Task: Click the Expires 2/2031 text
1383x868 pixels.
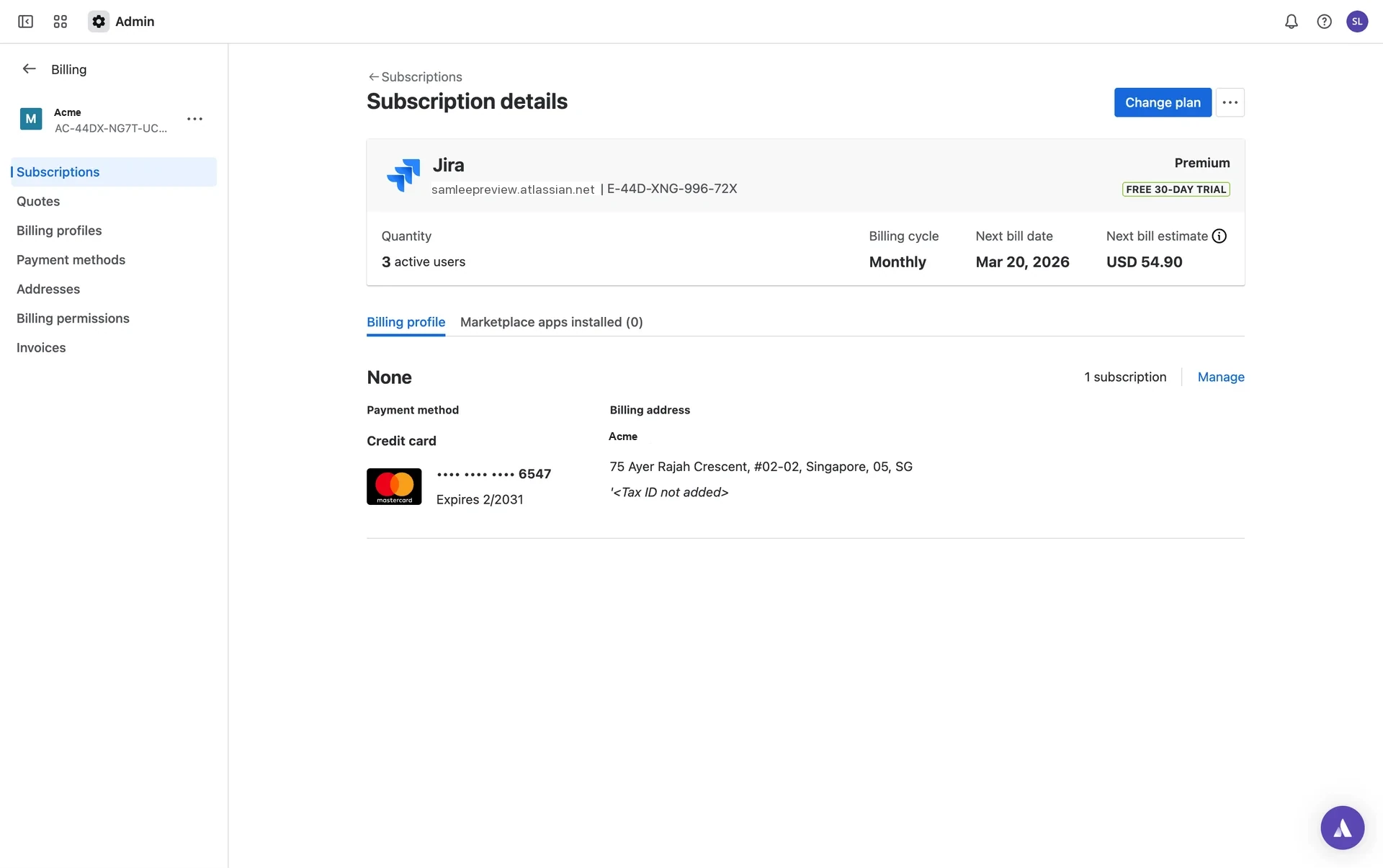Action: pos(480,500)
